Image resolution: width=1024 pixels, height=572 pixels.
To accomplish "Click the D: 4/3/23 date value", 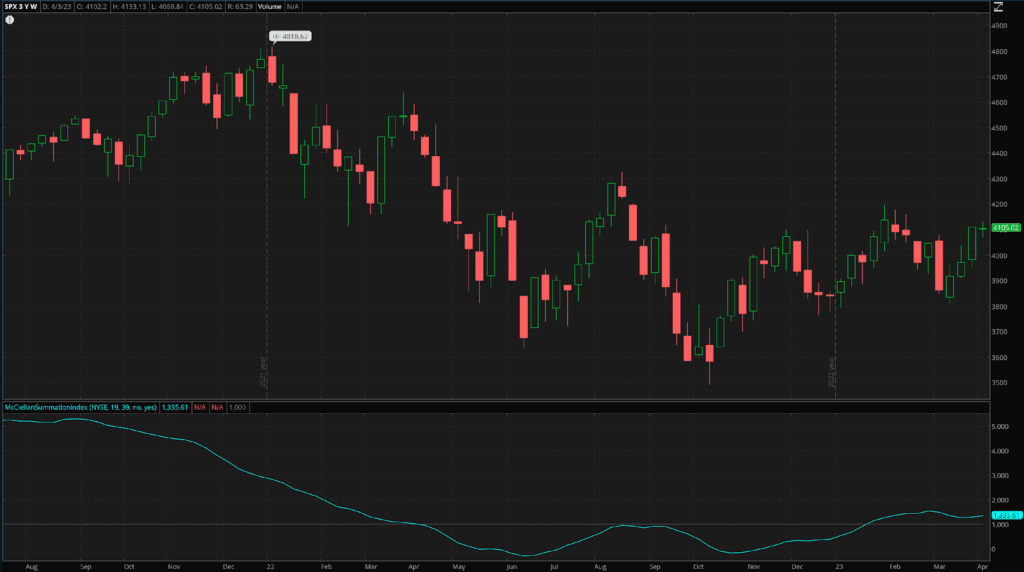I will [x=57, y=7].
